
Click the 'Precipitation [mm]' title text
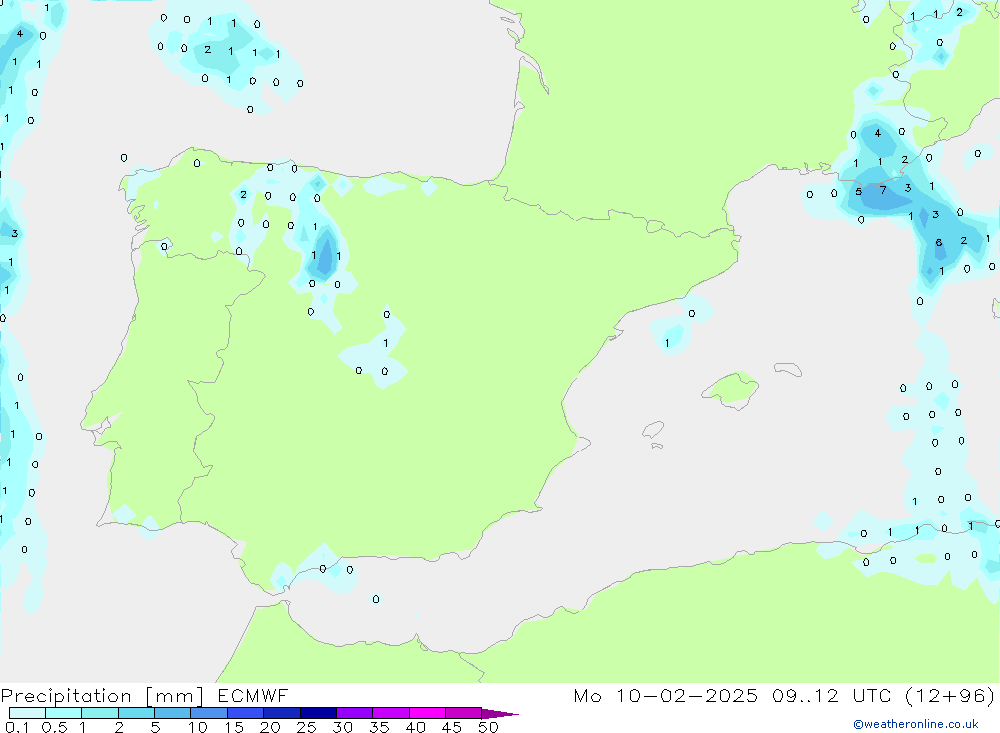102,696
